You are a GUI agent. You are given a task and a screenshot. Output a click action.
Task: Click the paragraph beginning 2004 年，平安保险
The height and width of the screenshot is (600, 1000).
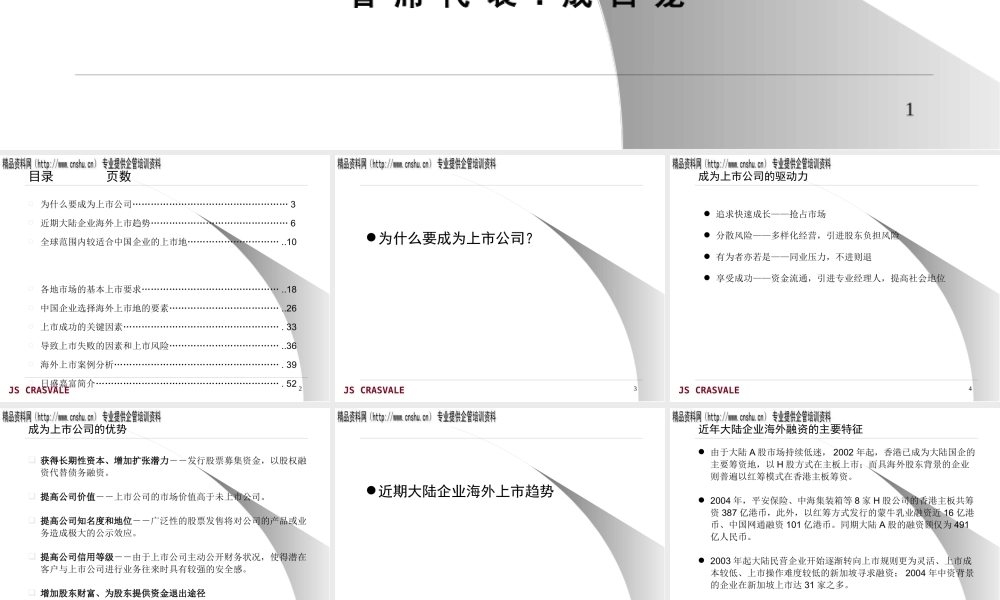coord(842,518)
